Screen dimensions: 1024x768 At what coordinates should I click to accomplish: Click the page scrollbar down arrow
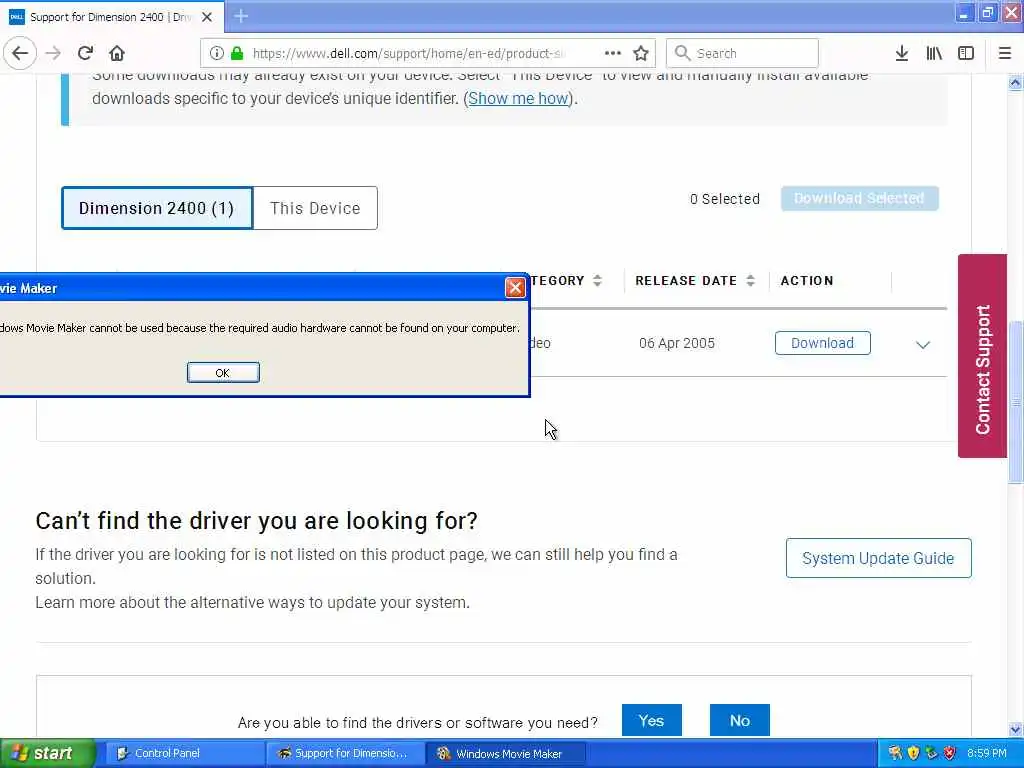pyautogui.click(x=1016, y=729)
